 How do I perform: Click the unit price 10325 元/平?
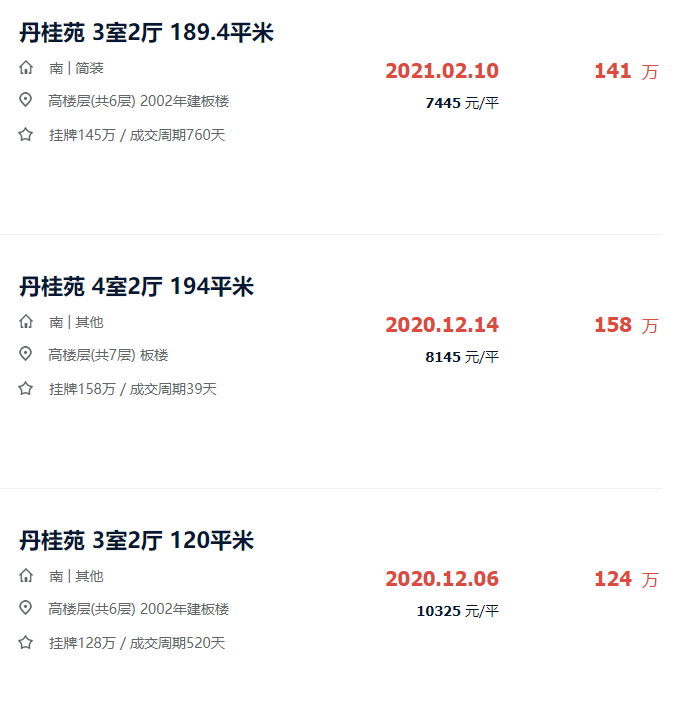pos(458,611)
